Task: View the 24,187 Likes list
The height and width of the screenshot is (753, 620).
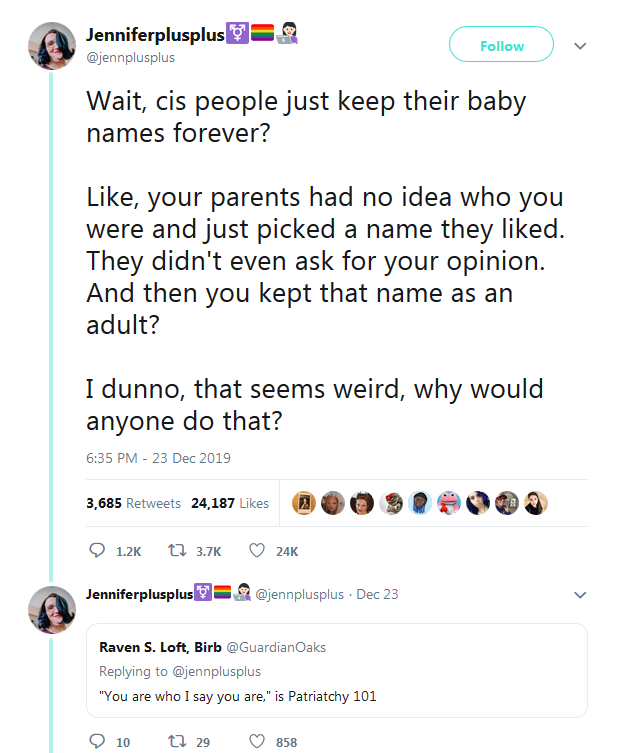Action: coord(230,503)
